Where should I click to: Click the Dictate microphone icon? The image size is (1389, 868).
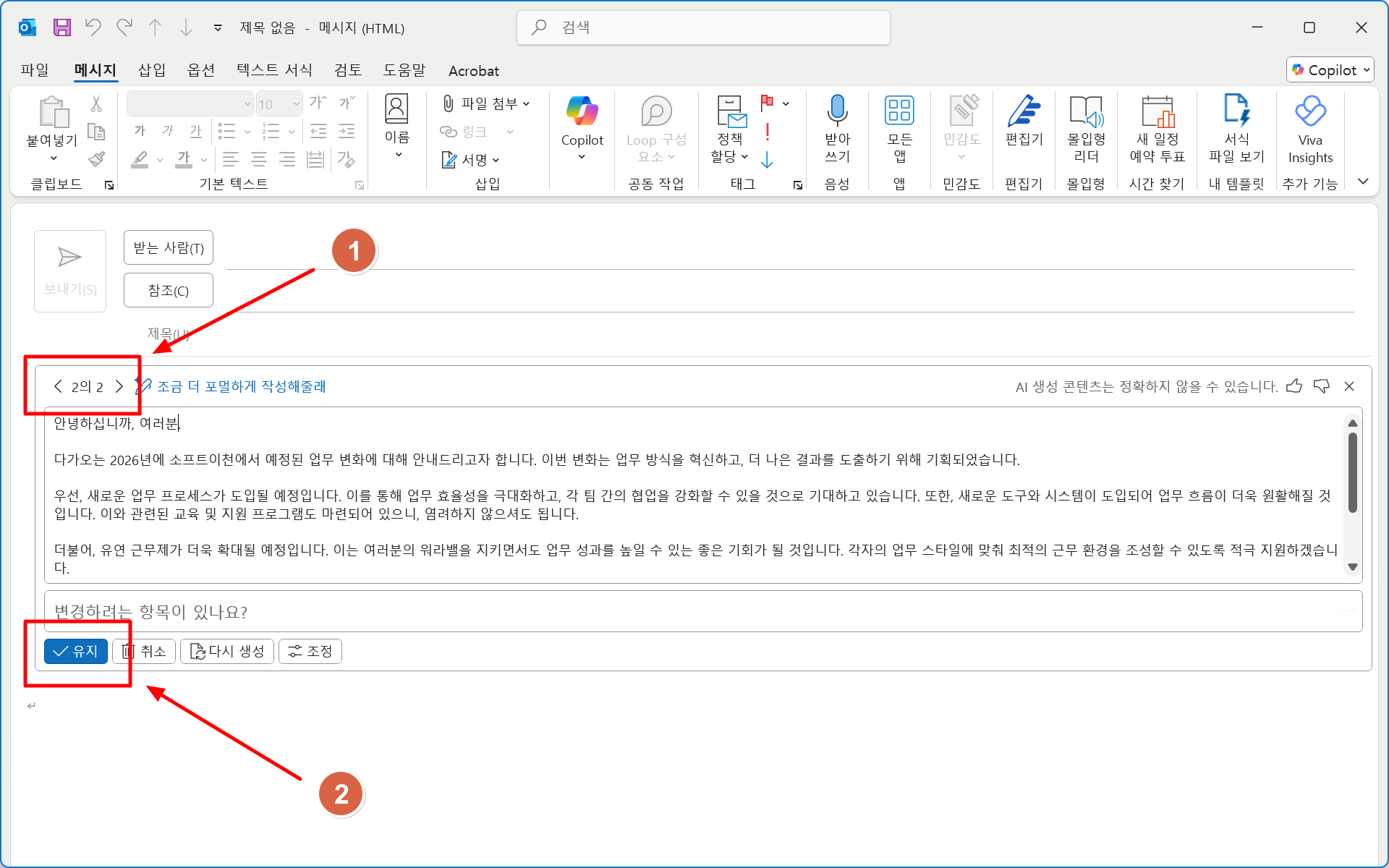(837, 111)
